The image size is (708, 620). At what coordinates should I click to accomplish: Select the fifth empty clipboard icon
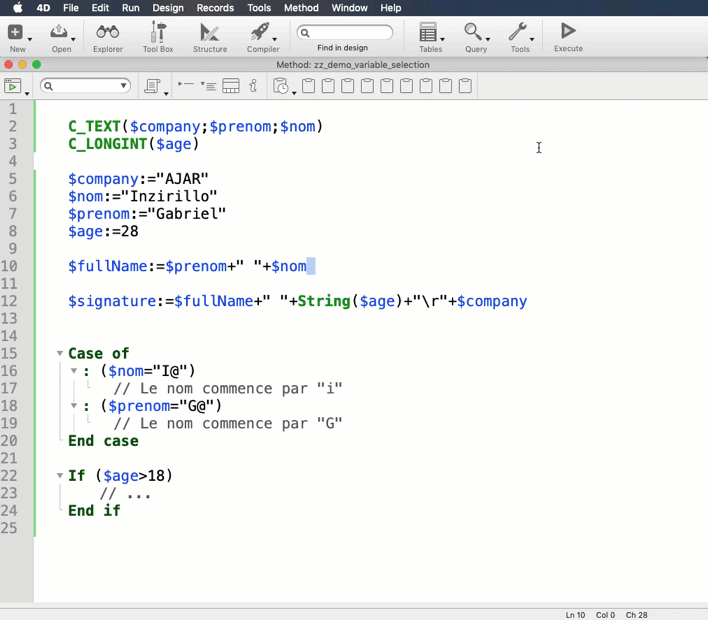point(387,86)
